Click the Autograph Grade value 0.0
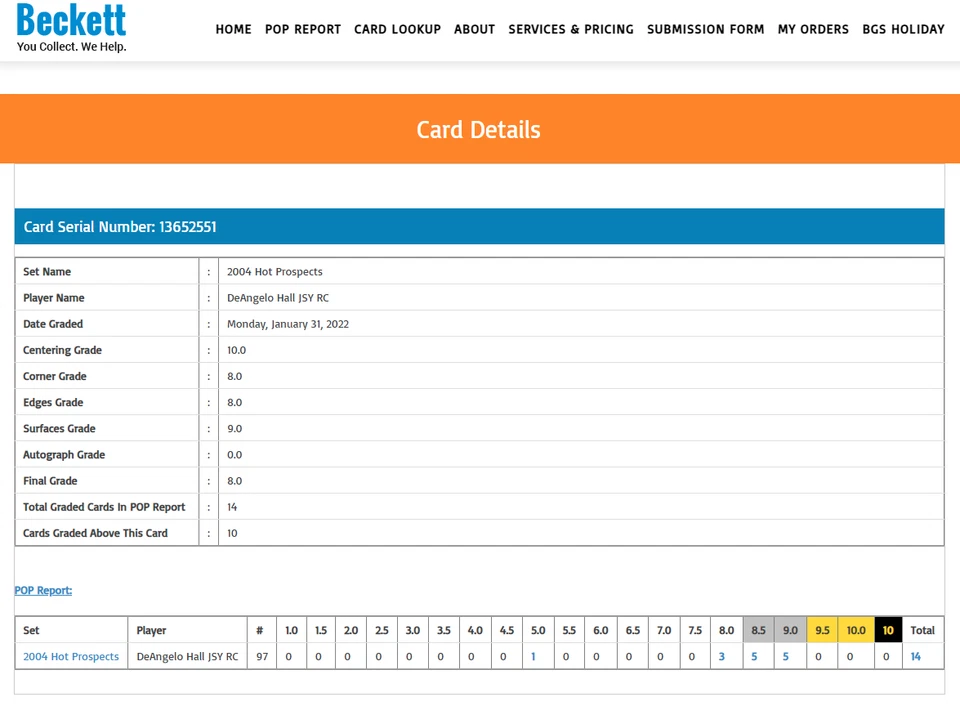The image size is (960, 706). [234, 455]
